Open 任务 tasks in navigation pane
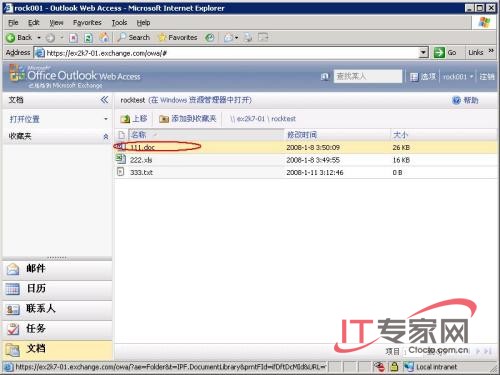Image resolution: width=500 pixels, height=375 pixels. coord(57,329)
